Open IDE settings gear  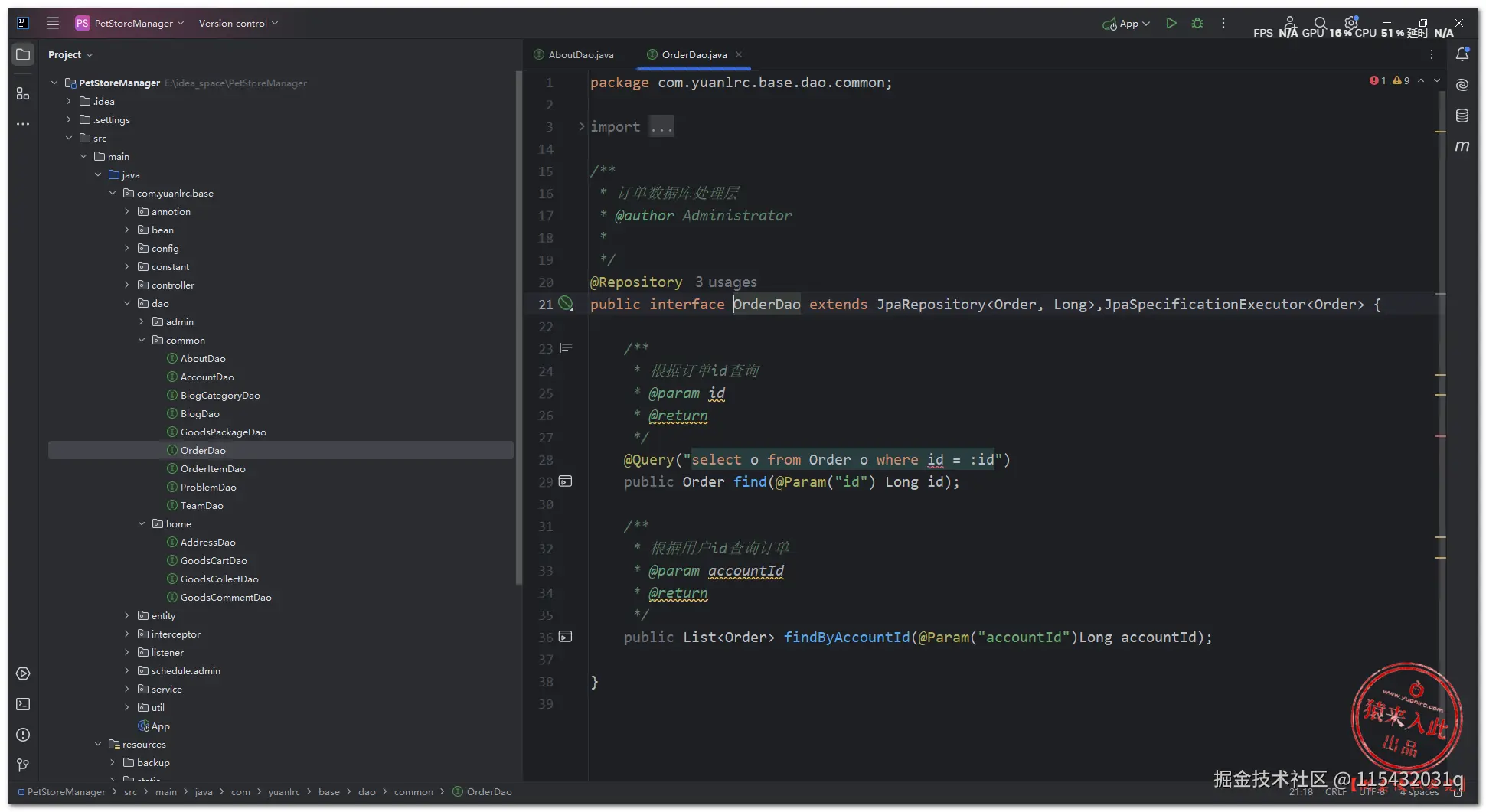point(1351,22)
